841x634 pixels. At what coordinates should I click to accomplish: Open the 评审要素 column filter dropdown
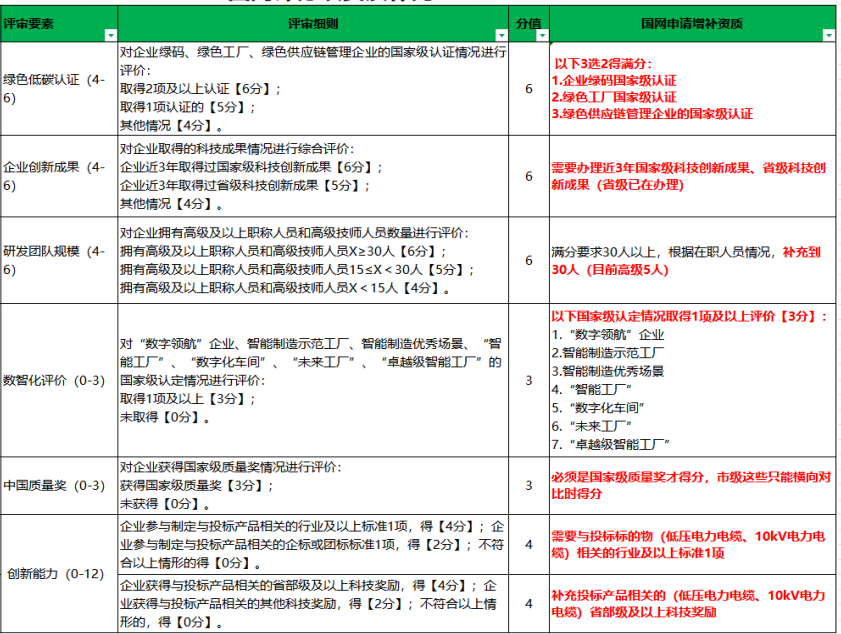(x=108, y=35)
